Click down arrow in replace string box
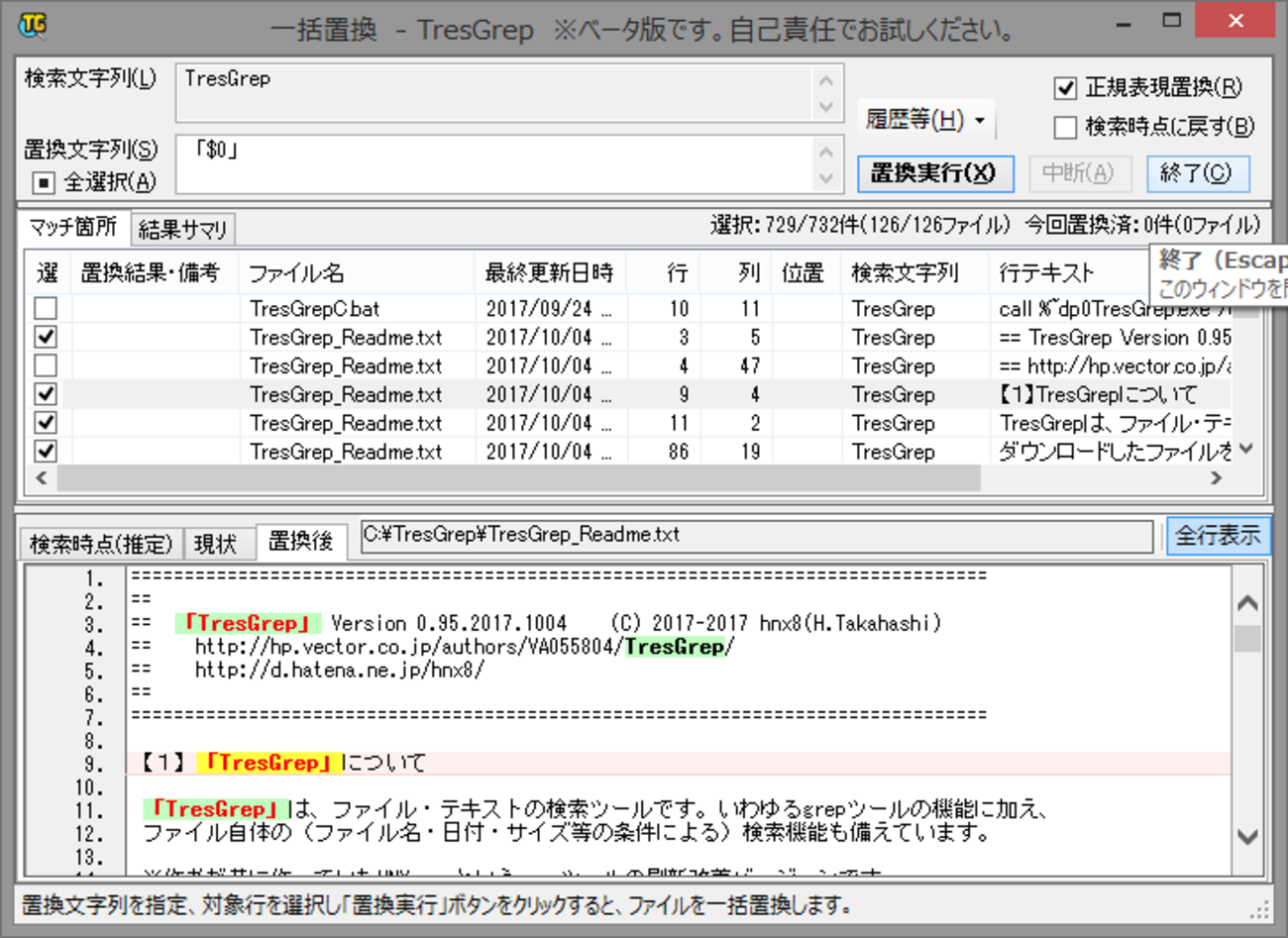This screenshot has height=938, width=1288. coord(826,179)
